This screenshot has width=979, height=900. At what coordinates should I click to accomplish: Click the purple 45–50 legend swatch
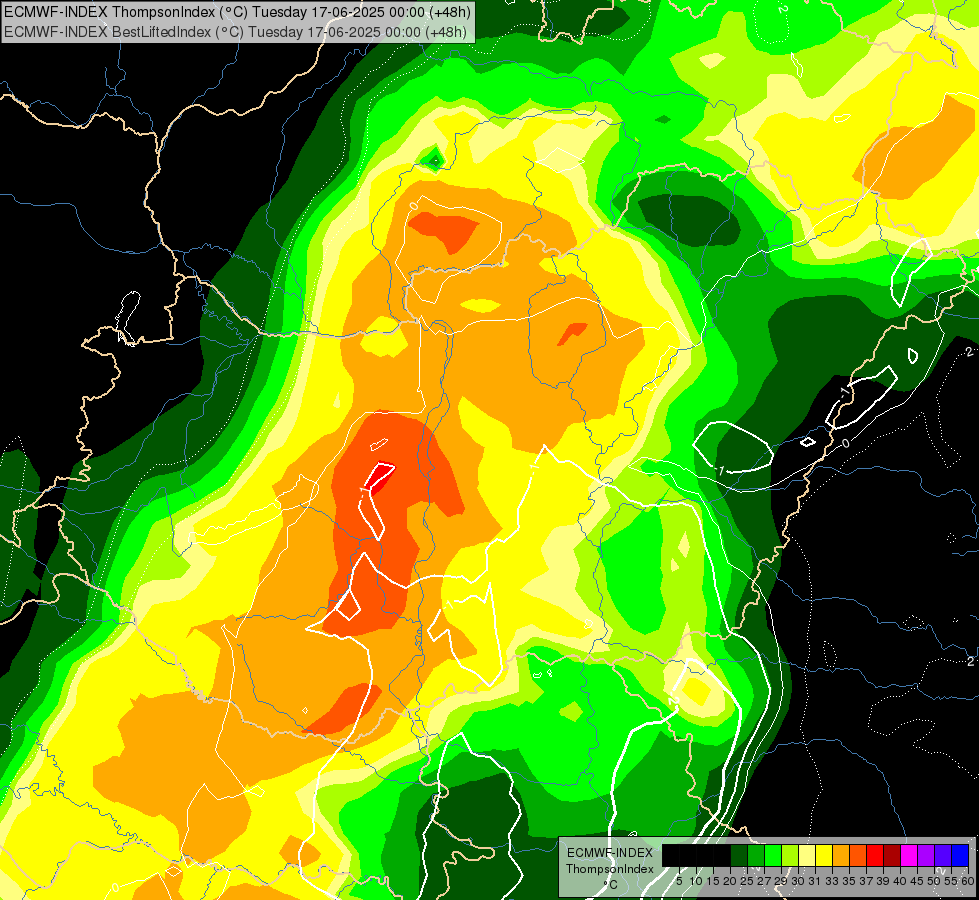(926, 855)
